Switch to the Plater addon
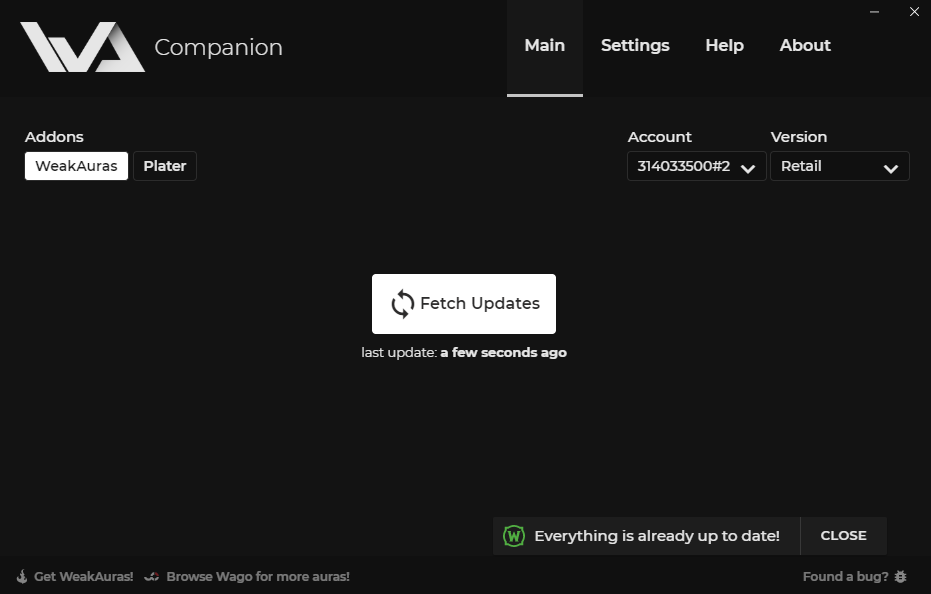Screen dimensions: 931x594 tap(164, 165)
